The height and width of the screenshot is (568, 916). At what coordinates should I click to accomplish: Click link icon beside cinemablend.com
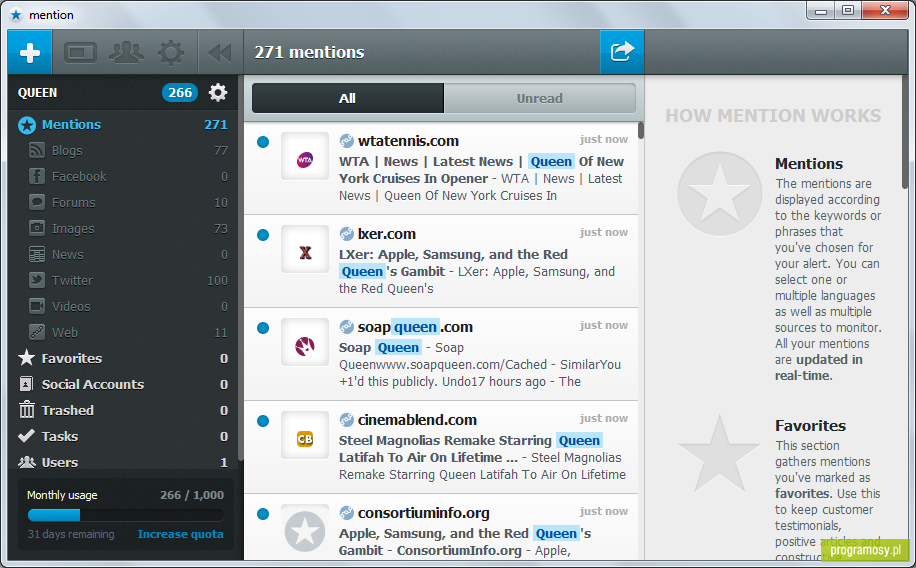[x=346, y=420]
